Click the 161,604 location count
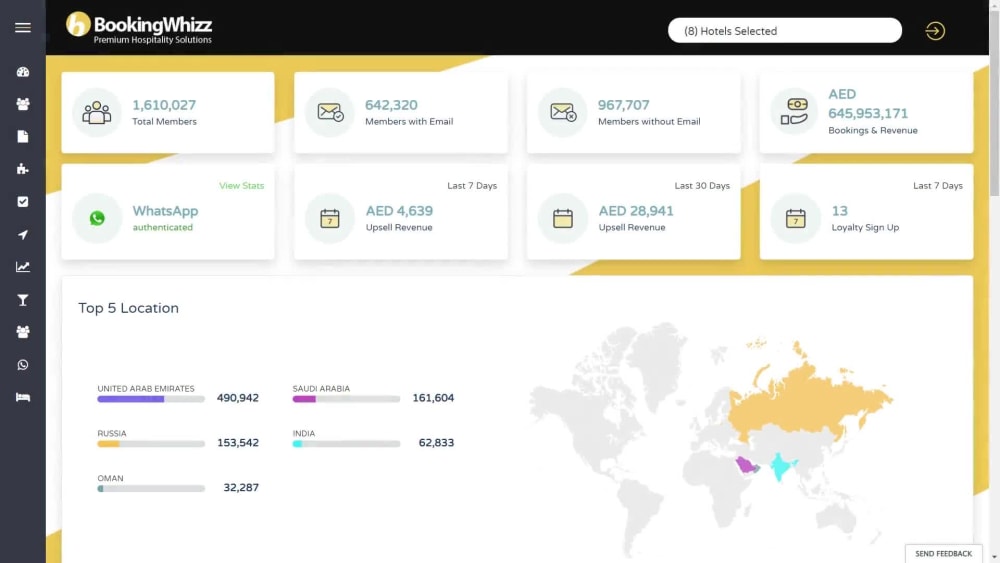 433,398
